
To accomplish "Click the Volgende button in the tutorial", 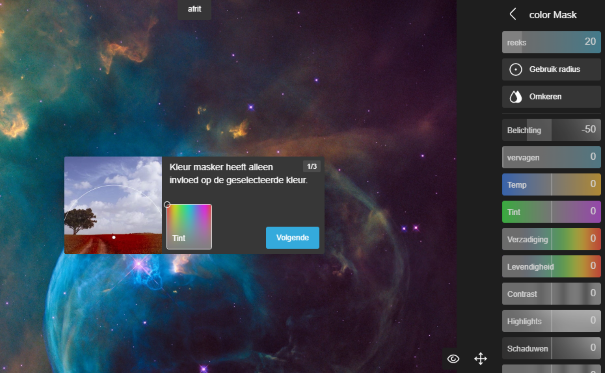I will pyautogui.click(x=292, y=238).
